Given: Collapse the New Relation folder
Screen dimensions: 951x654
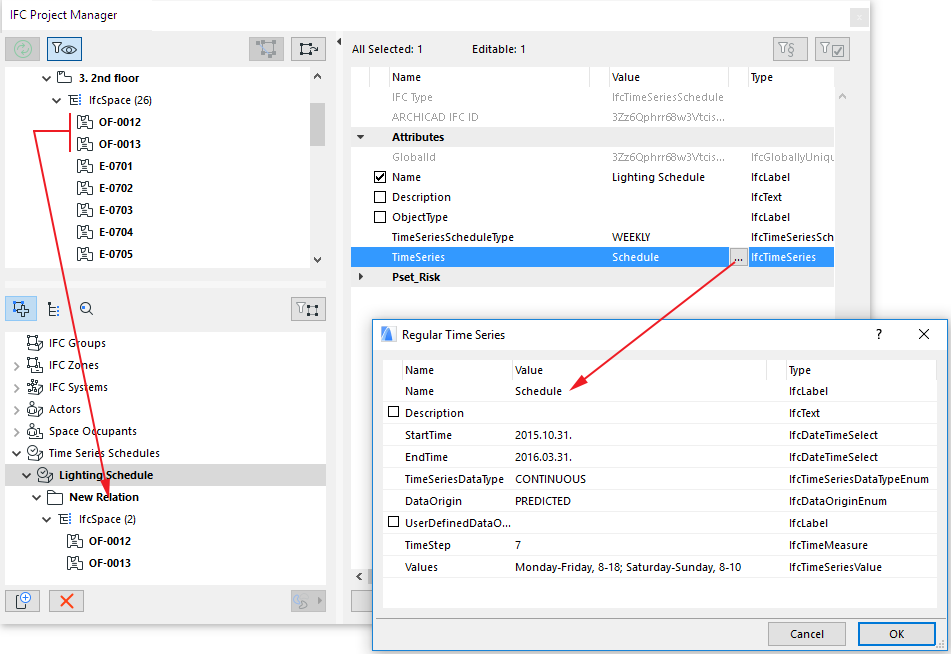Looking at the screenshot, I should click(x=36, y=497).
